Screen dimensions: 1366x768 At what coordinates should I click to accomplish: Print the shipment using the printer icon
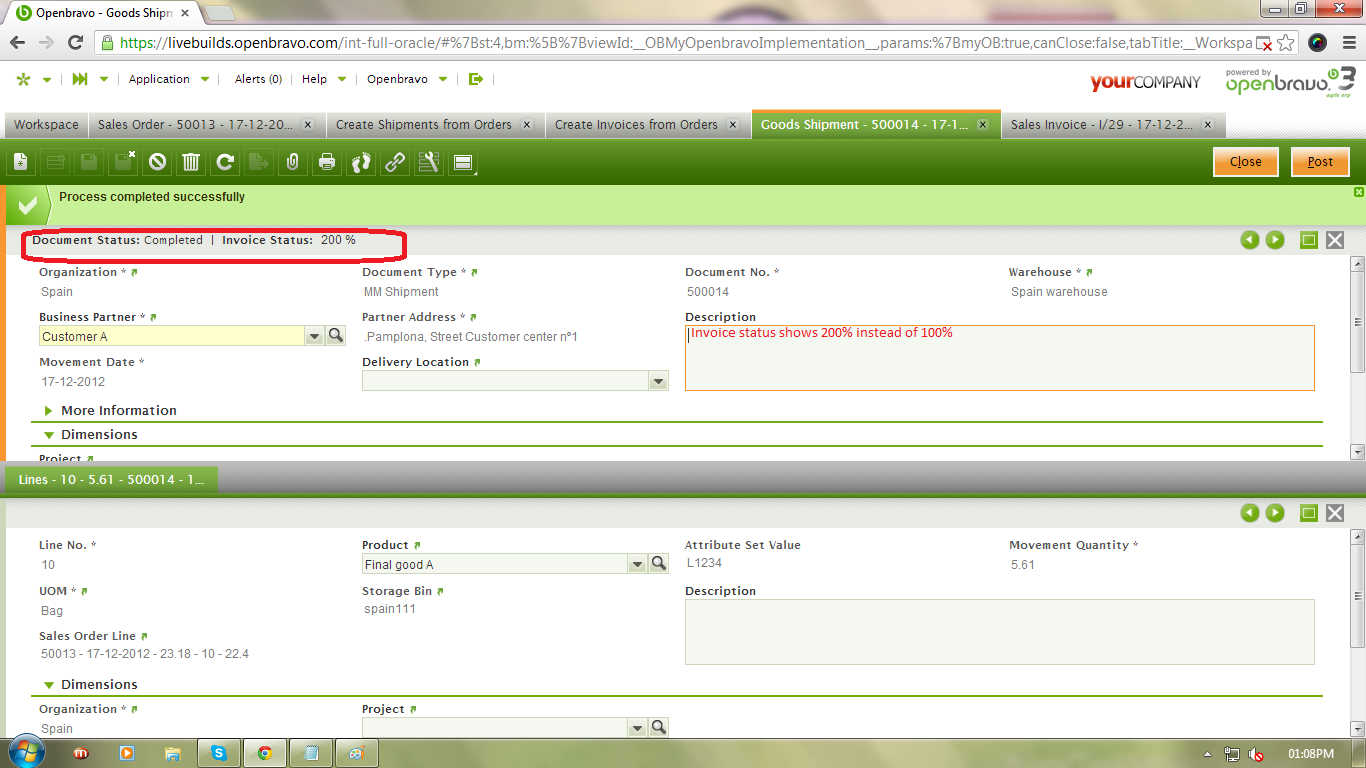point(327,162)
